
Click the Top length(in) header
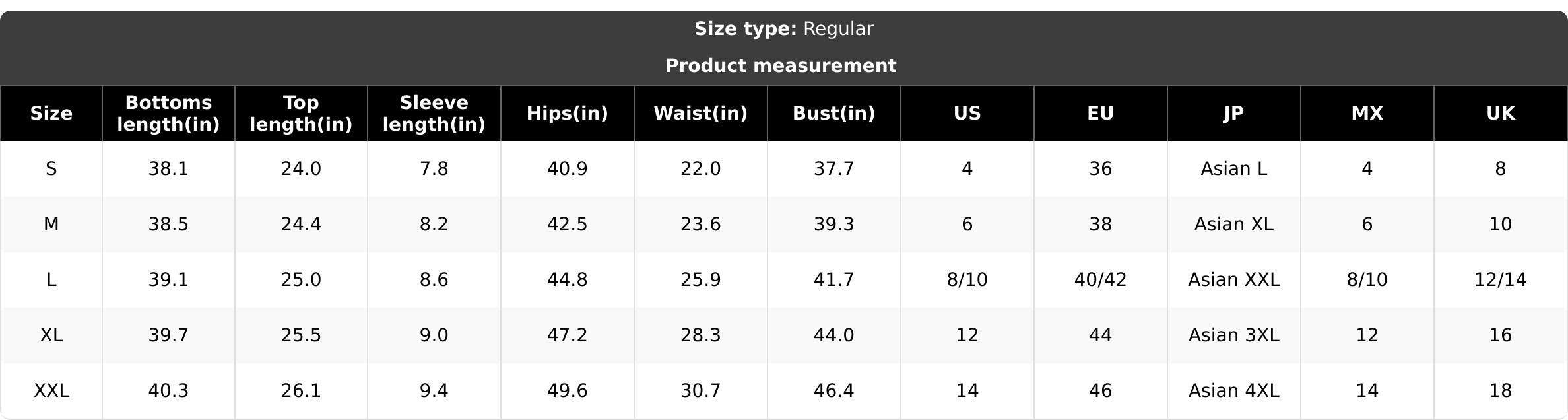[301, 113]
